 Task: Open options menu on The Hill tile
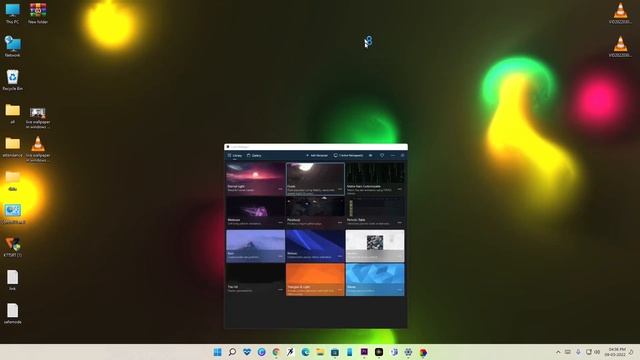click(280, 289)
